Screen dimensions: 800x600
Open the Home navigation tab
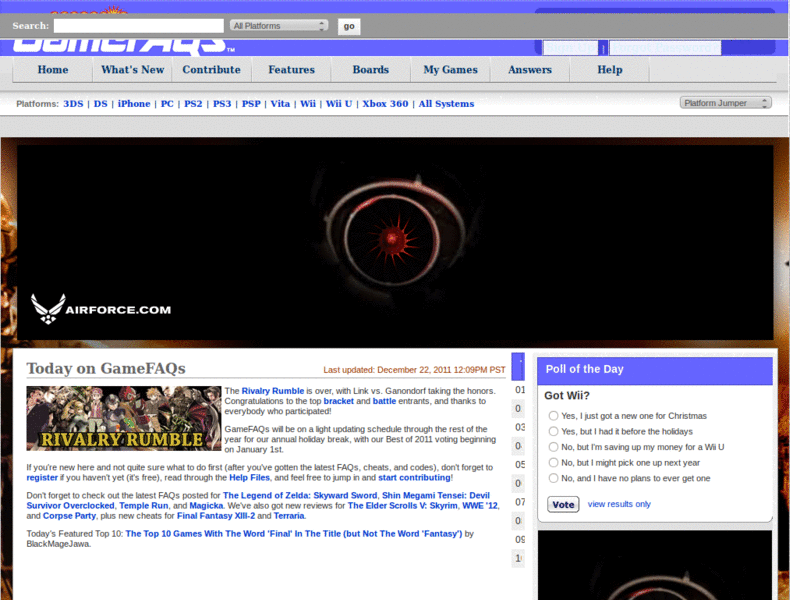click(53, 70)
